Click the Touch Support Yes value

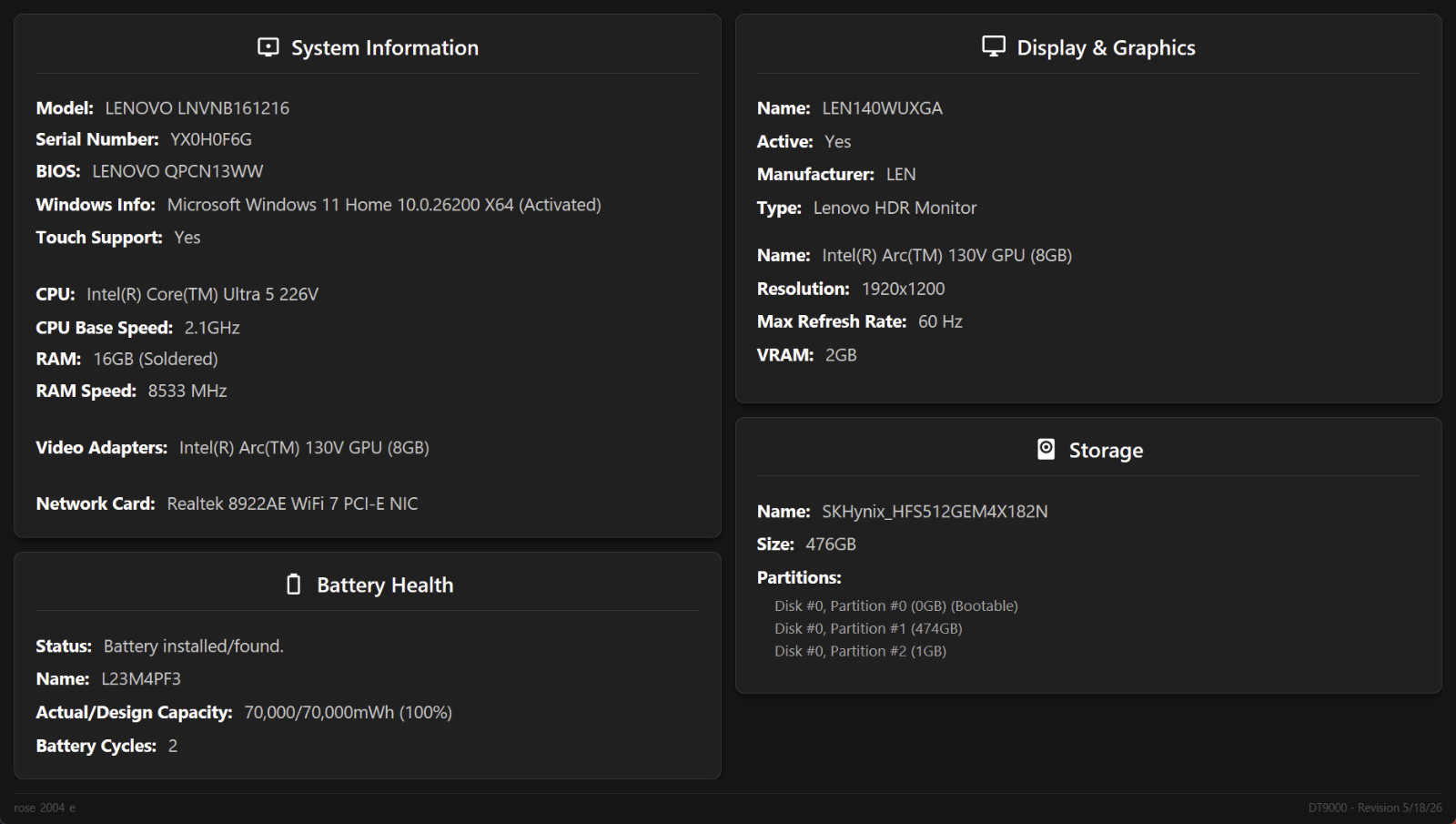[x=187, y=238]
